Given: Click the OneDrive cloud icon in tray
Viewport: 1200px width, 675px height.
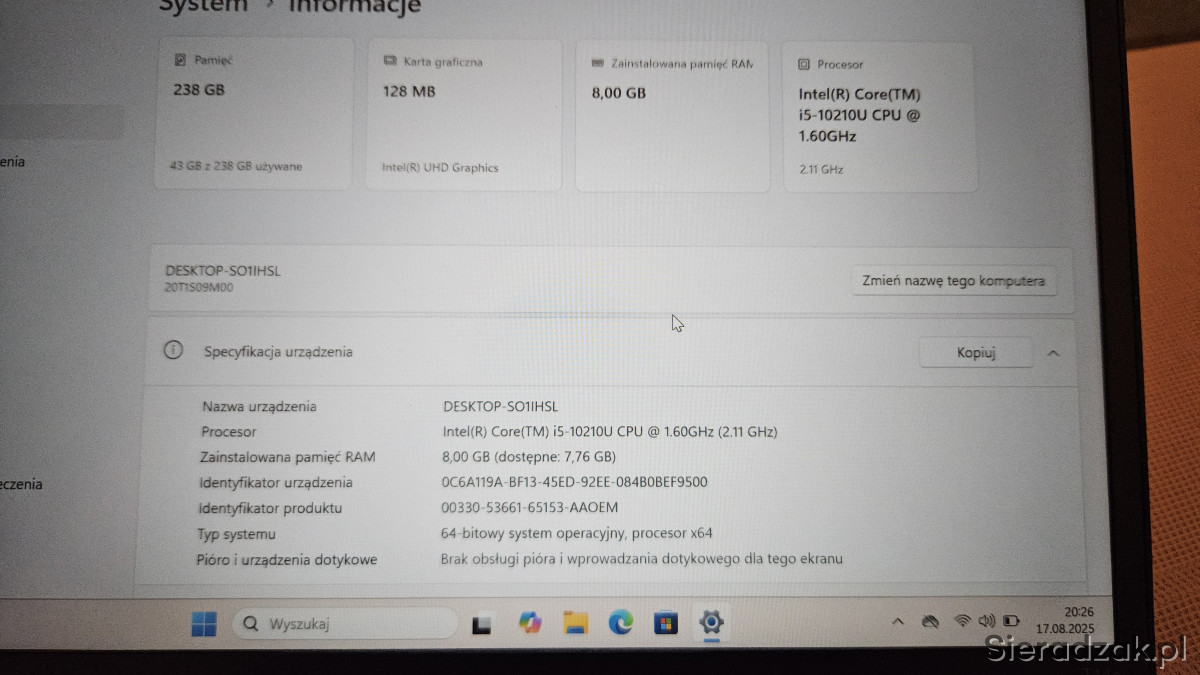Looking at the screenshot, I should (930, 622).
